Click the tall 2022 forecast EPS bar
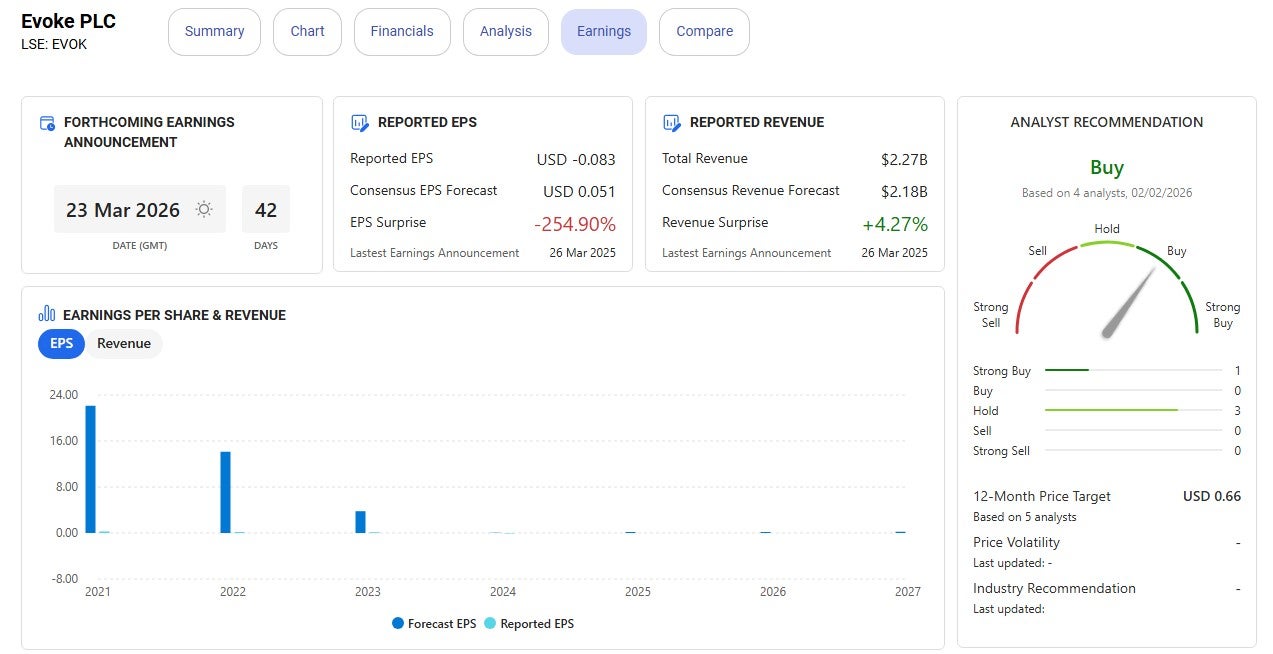1273x654 pixels. 224,490
